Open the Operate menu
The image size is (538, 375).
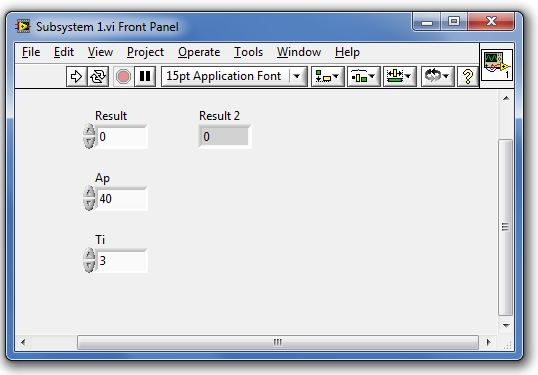(199, 52)
